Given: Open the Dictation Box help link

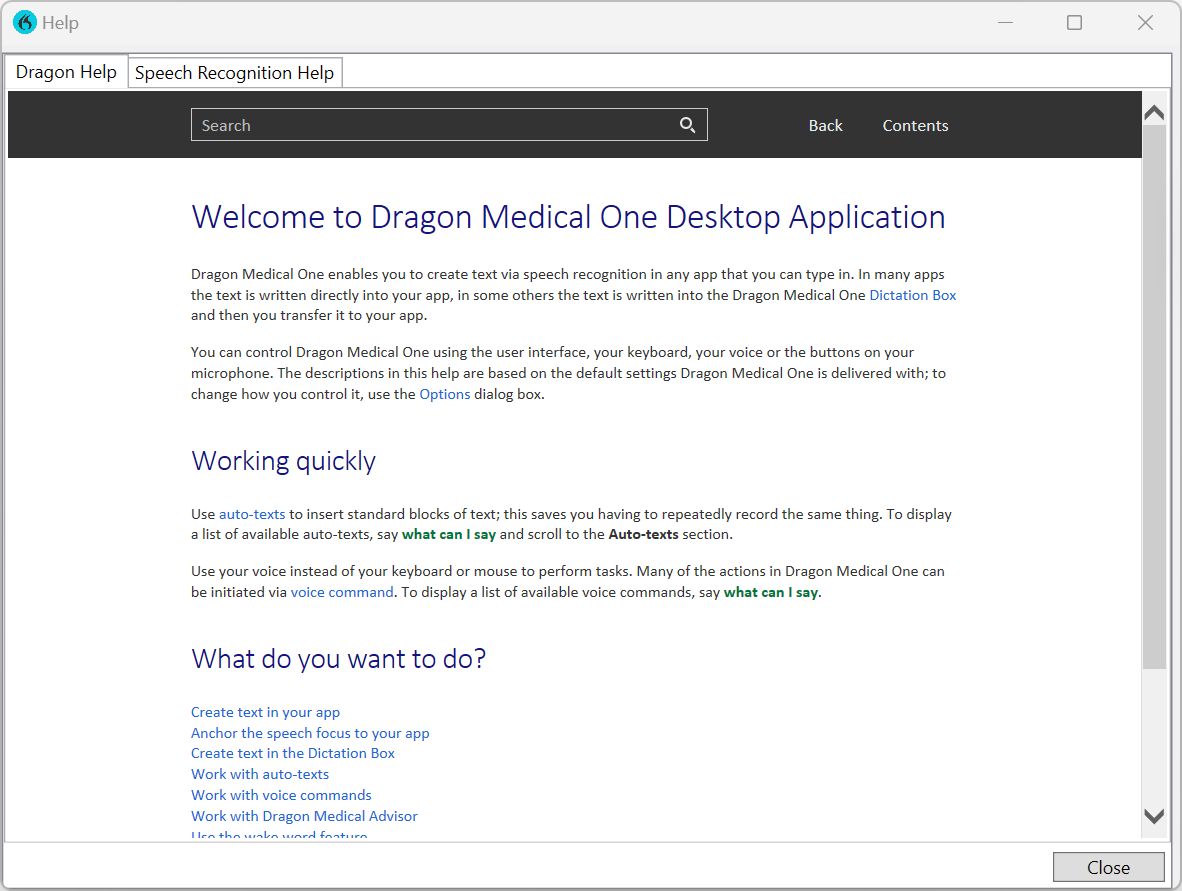Looking at the screenshot, I should click(x=912, y=294).
